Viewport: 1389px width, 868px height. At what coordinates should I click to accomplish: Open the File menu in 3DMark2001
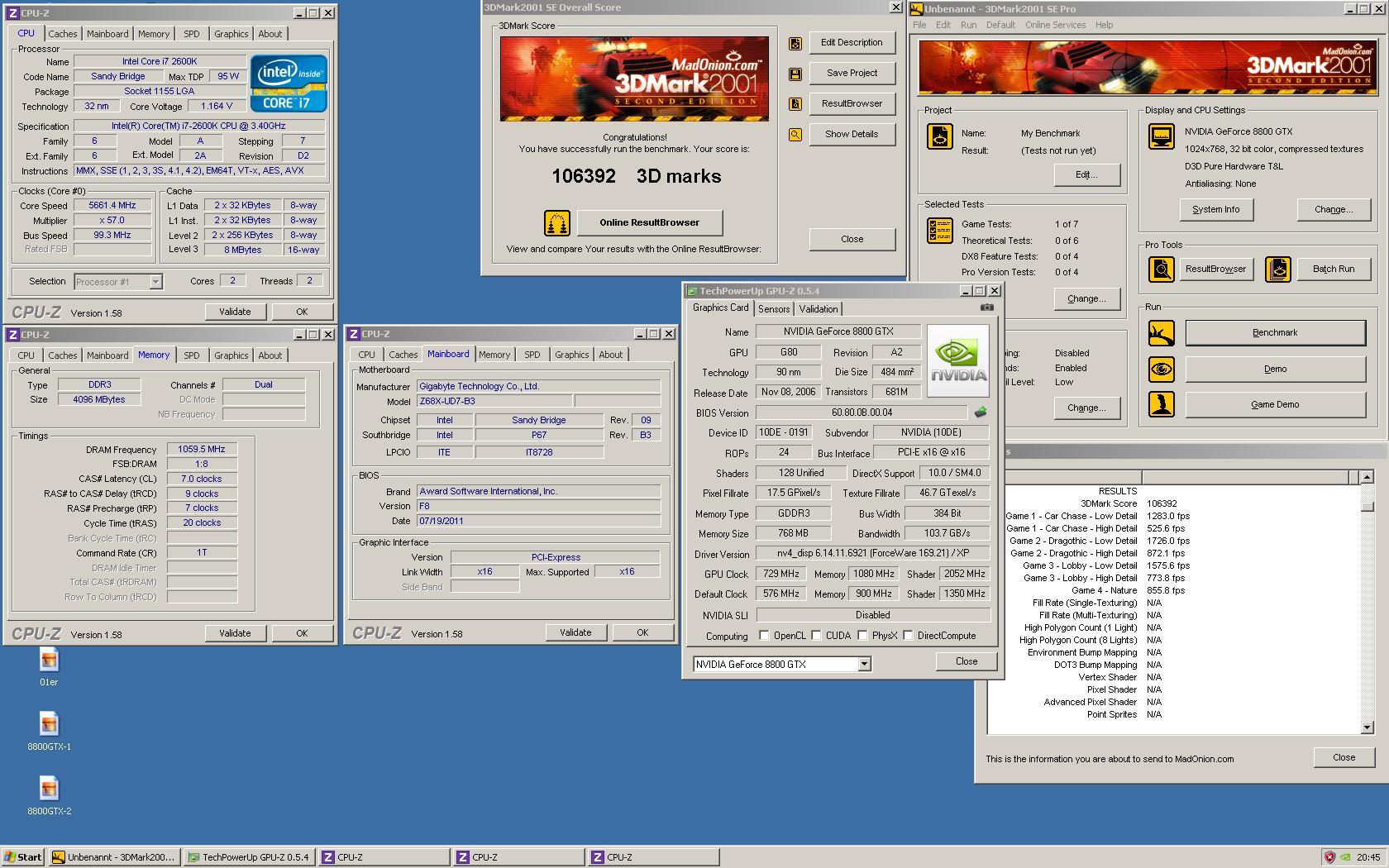click(919, 25)
